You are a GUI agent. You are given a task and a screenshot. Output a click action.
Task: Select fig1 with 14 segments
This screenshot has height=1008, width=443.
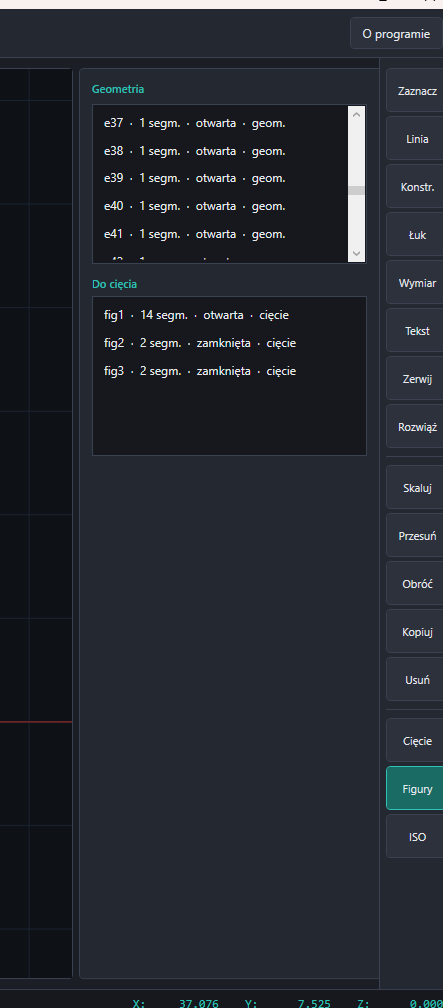click(229, 315)
